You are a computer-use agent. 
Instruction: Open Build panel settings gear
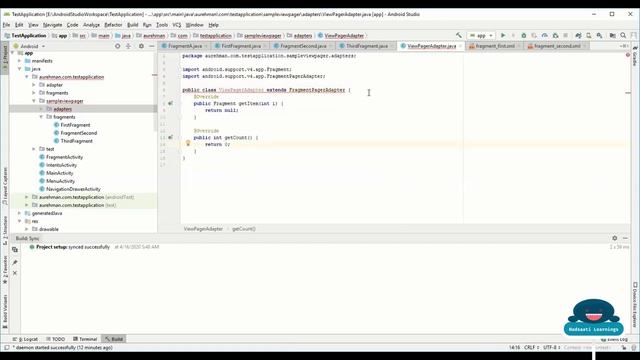615,238
